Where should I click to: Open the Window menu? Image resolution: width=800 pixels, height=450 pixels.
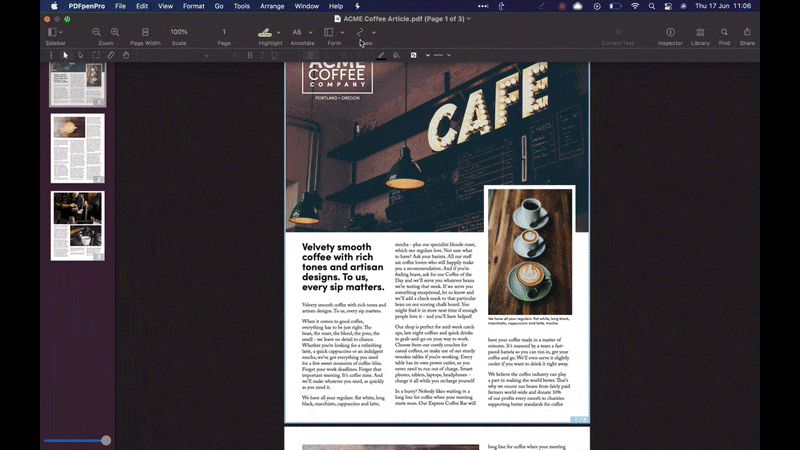pyautogui.click(x=307, y=6)
